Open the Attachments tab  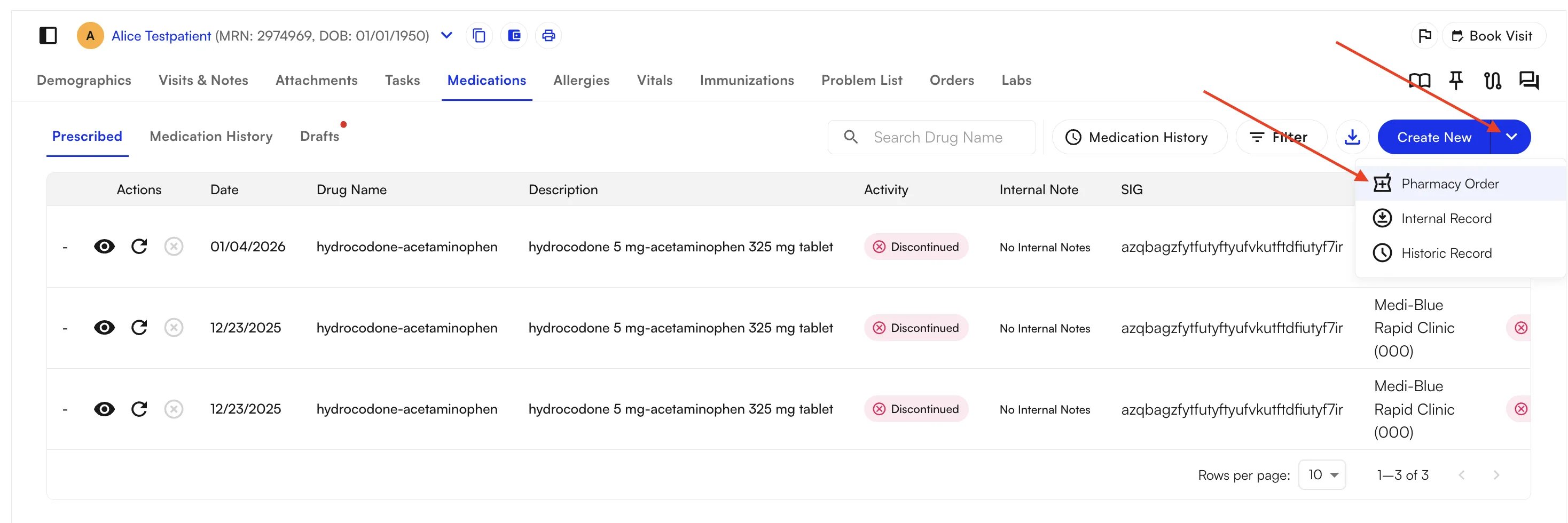(317, 80)
